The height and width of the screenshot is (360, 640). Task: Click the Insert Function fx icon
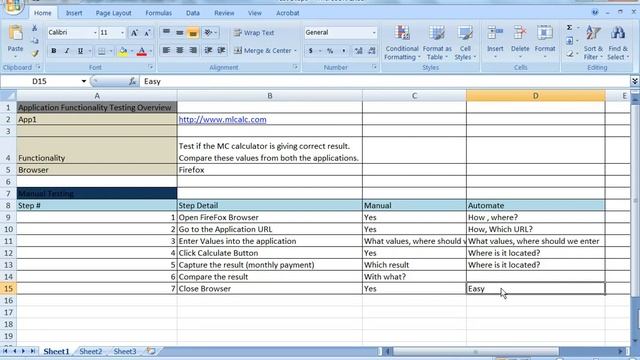click(132, 81)
